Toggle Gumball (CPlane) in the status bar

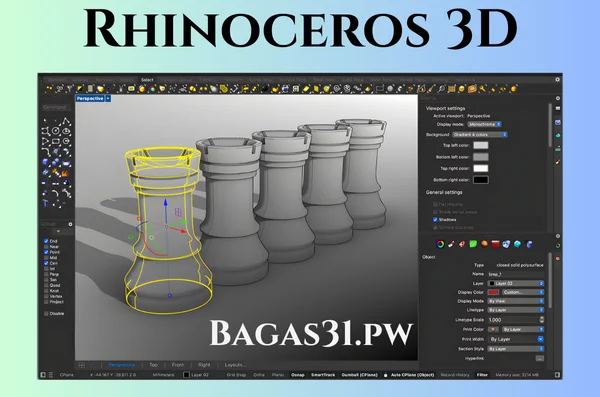[x=359, y=375]
